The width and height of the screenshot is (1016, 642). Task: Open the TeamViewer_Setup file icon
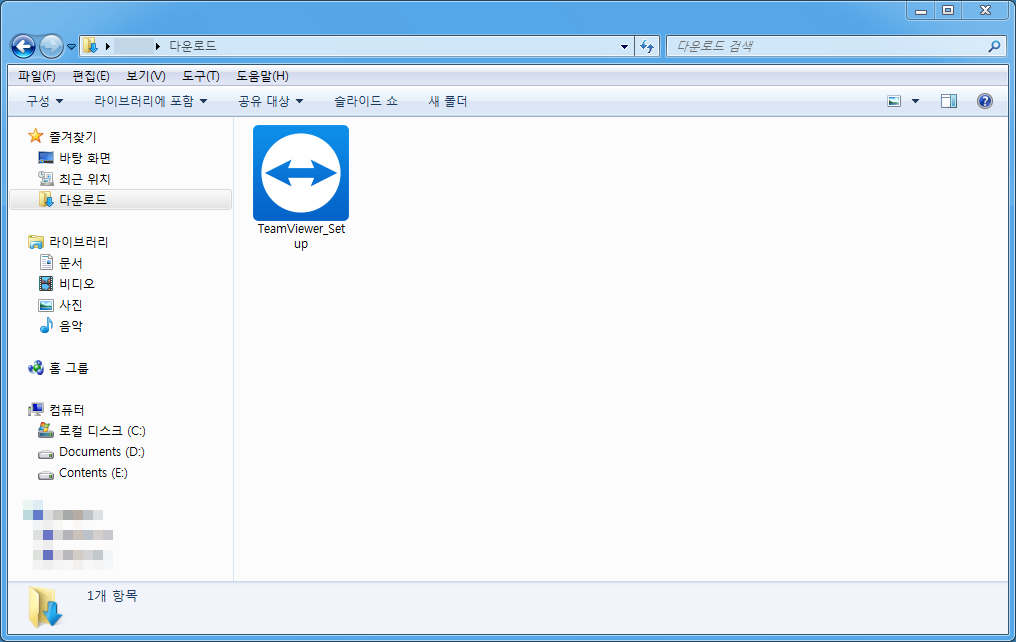301,173
